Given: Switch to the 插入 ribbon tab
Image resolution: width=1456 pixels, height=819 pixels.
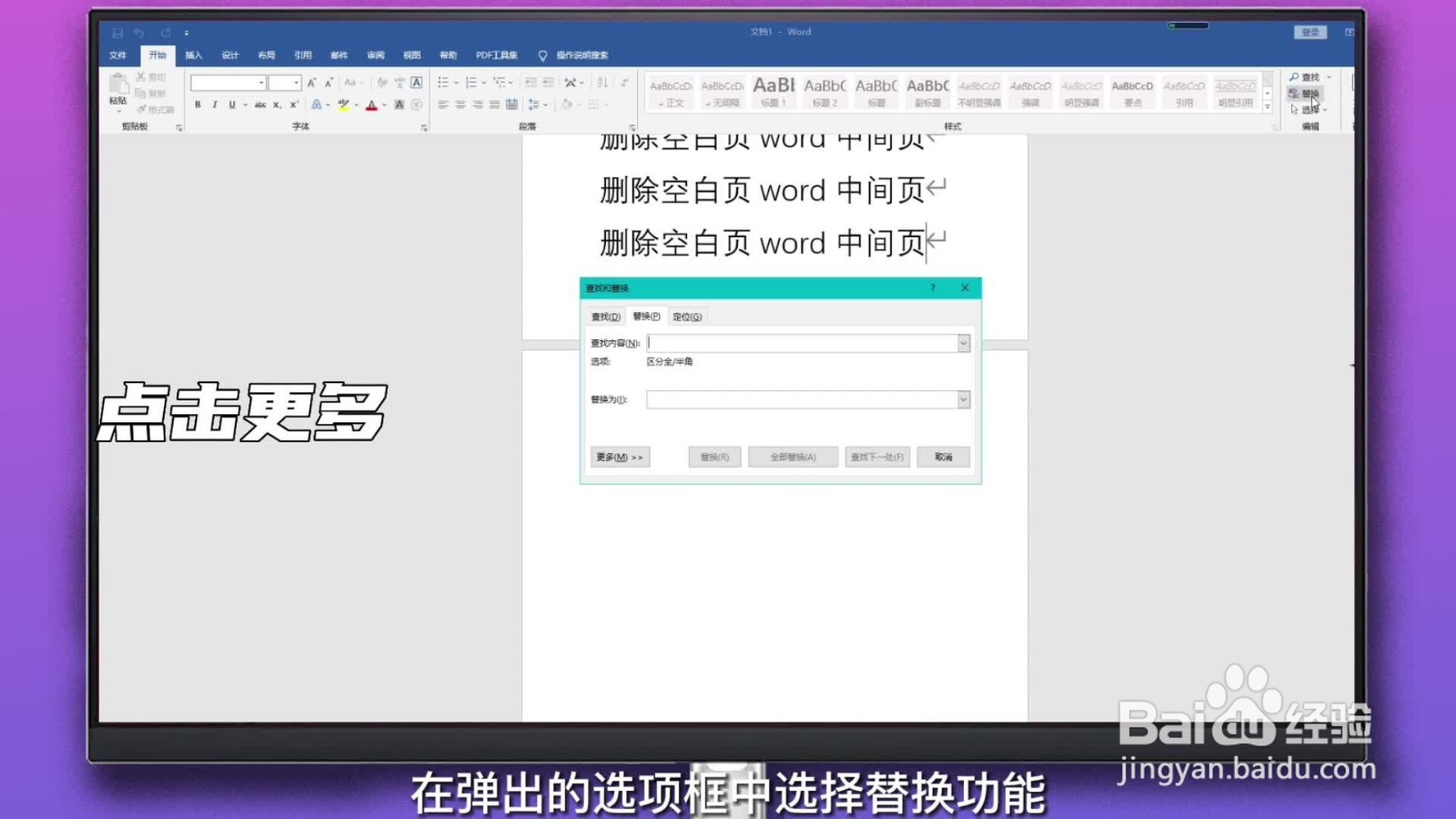Looking at the screenshot, I should click(x=193, y=55).
